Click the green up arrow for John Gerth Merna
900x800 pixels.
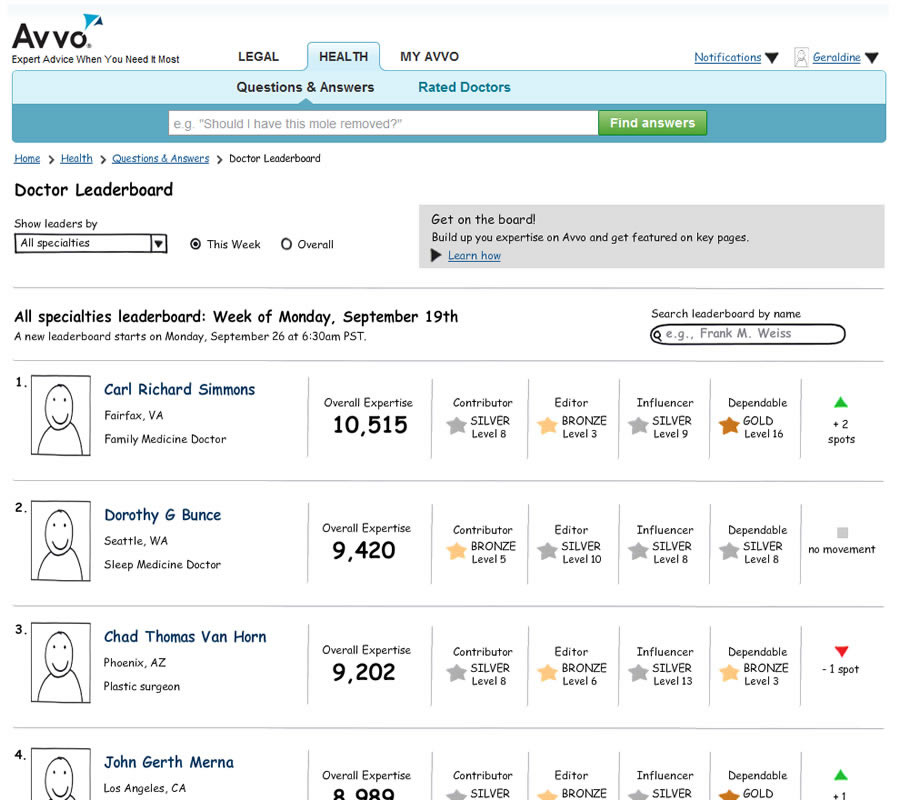click(x=841, y=775)
